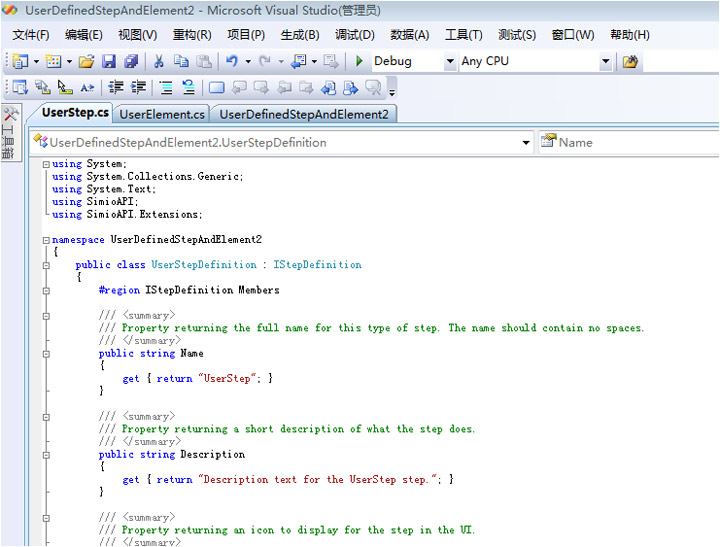Click the Redo arrow icon

265,61
